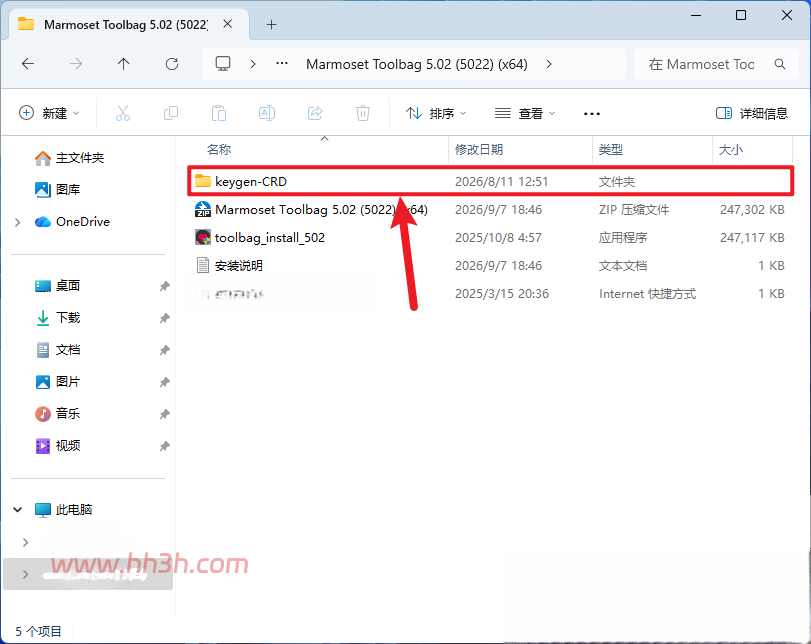Refresh the current folder view
The image size is (811, 644).
172,64
